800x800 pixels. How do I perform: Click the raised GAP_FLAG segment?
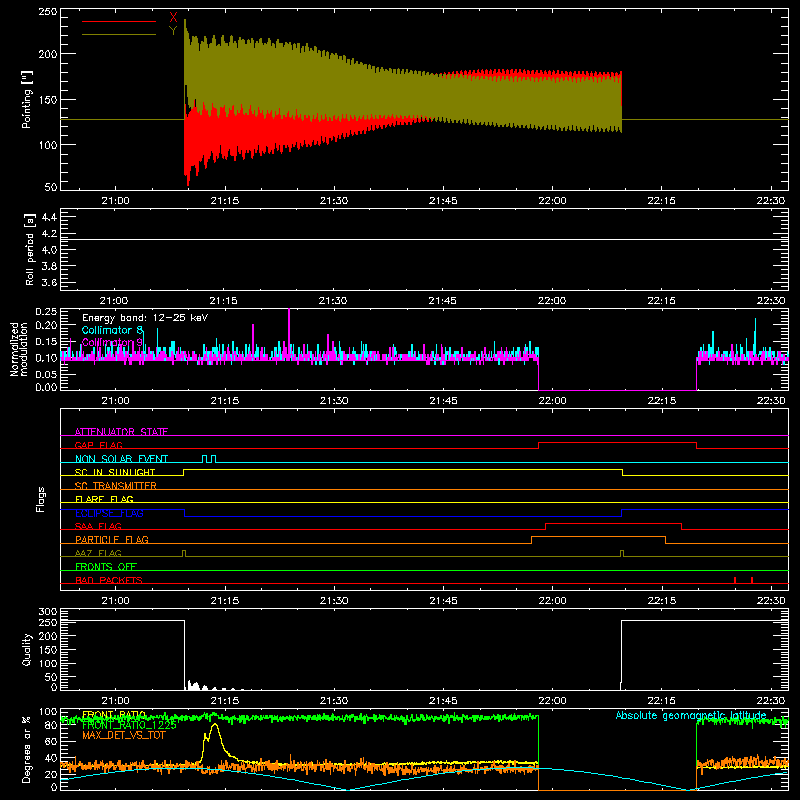617,443
